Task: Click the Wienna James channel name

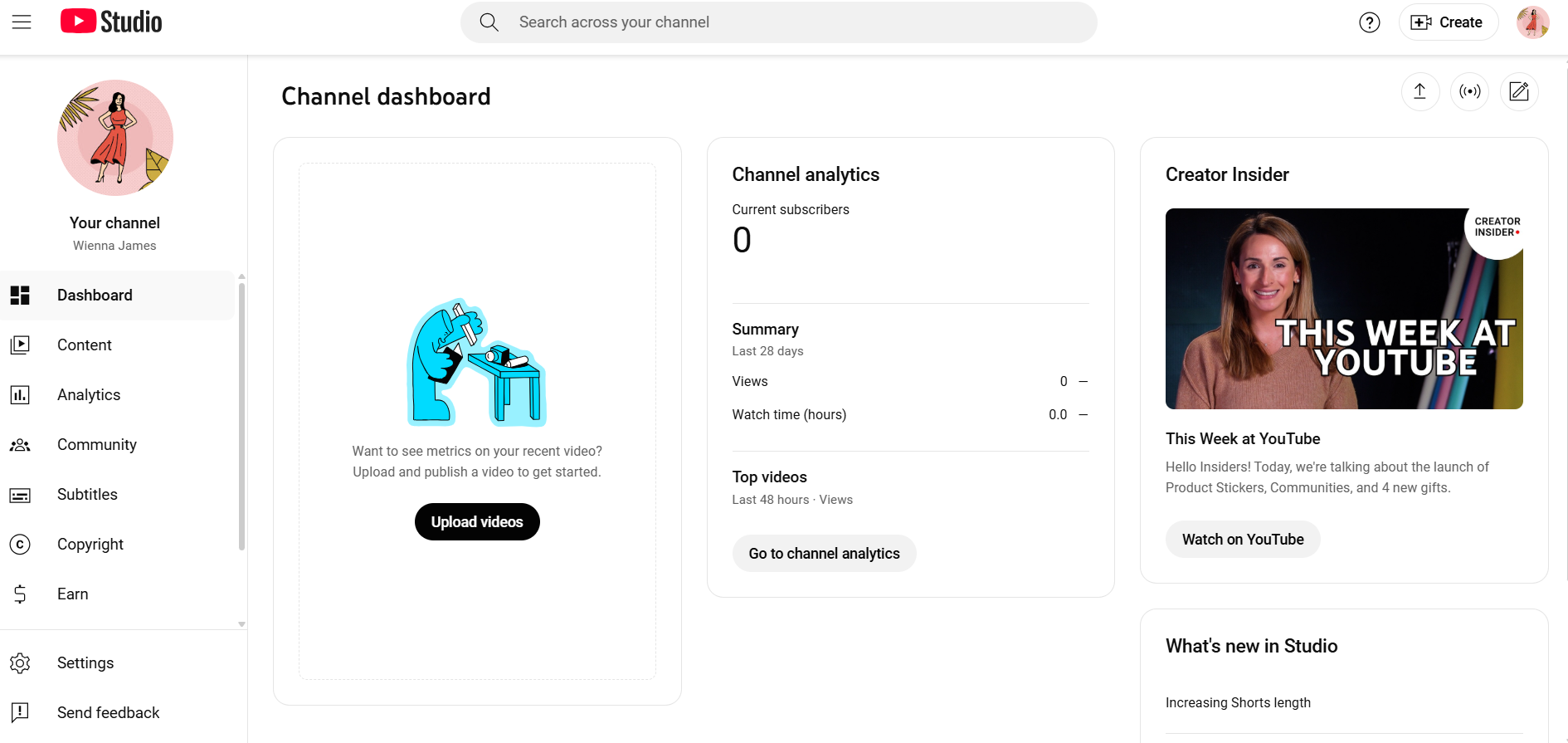Action: [x=114, y=246]
